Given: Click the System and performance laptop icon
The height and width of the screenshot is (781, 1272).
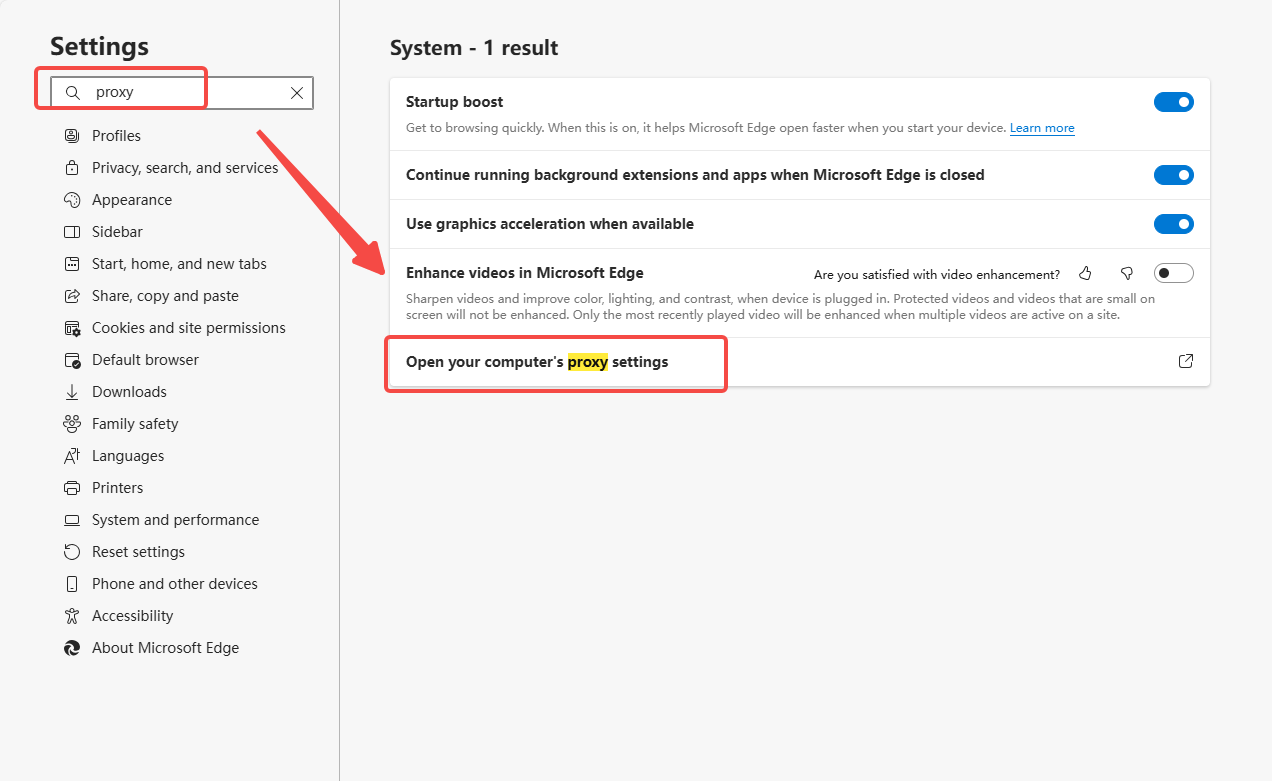Looking at the screenshot, I should [x=72, y=520].
